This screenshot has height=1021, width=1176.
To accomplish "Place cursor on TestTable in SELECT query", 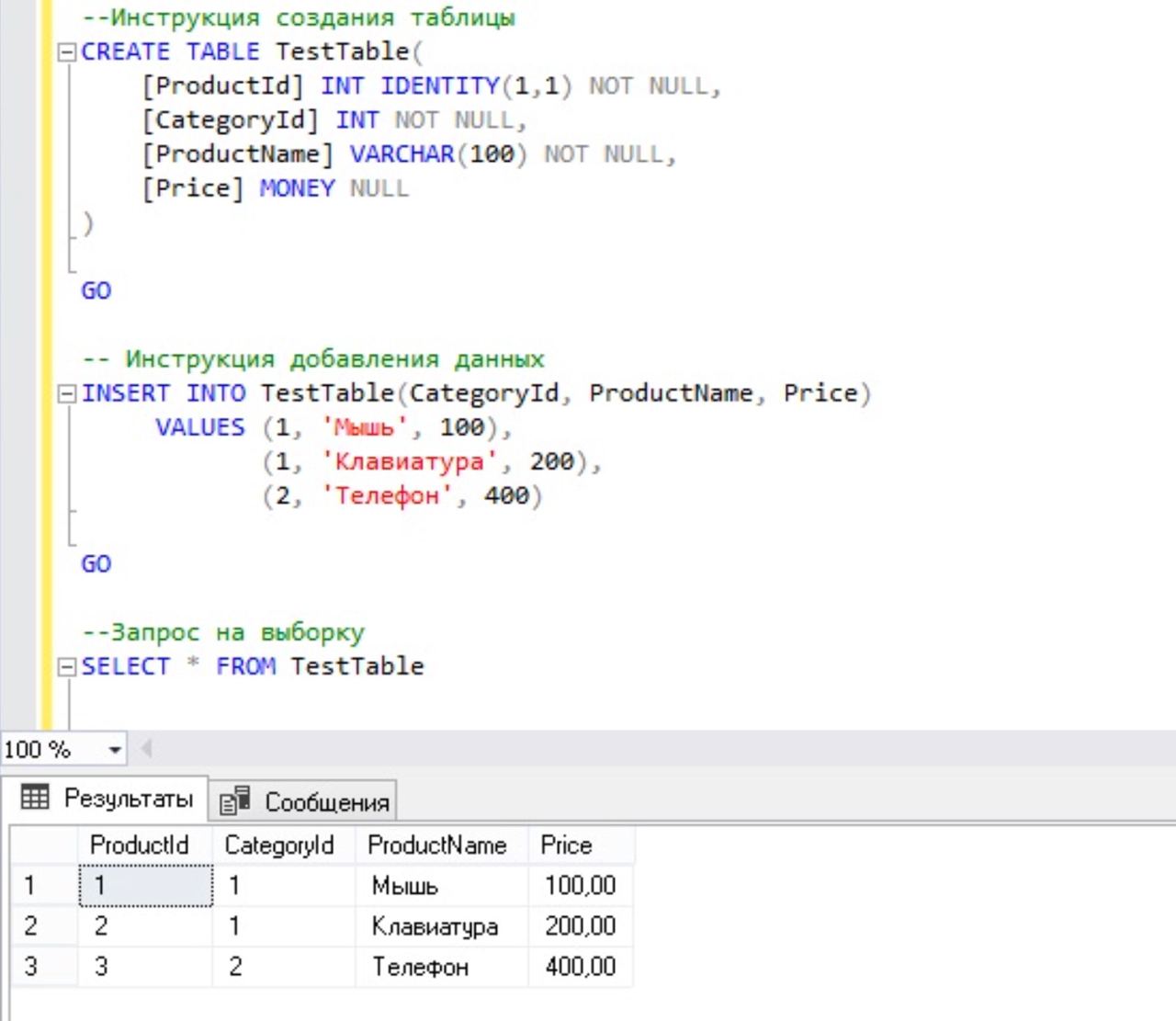I will (356, 666).
